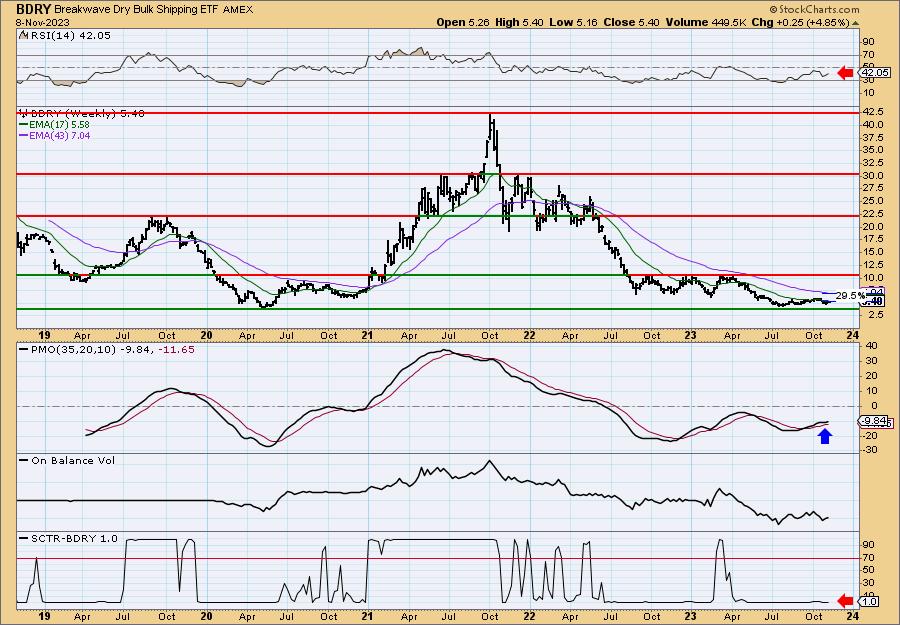Click the 29.5% label near the latest price
The width and height of the screenshot is (900, 625).
(850, 295)
